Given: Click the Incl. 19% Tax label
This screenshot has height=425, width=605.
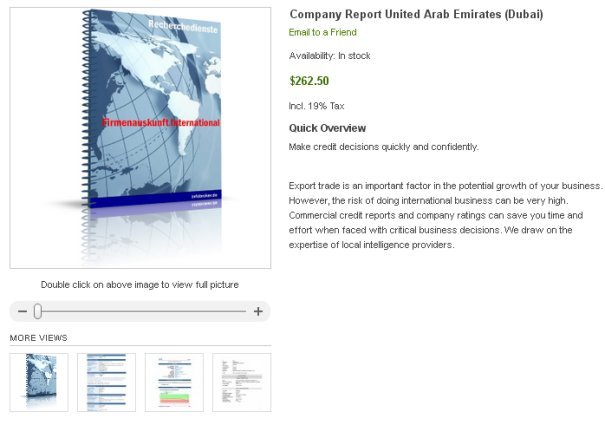Looking at the screenshot, I should point(316,106).
